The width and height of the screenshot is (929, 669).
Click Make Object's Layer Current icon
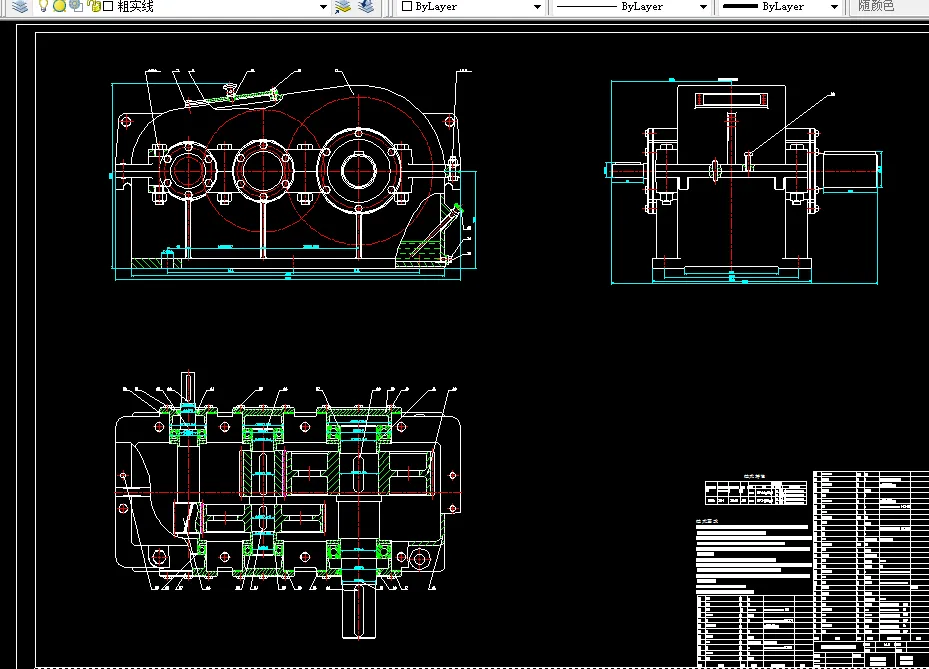point(342,7)
